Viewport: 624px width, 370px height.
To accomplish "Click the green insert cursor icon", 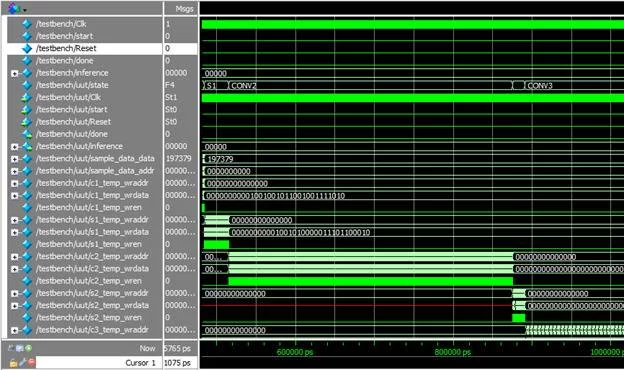I will 29,349.
